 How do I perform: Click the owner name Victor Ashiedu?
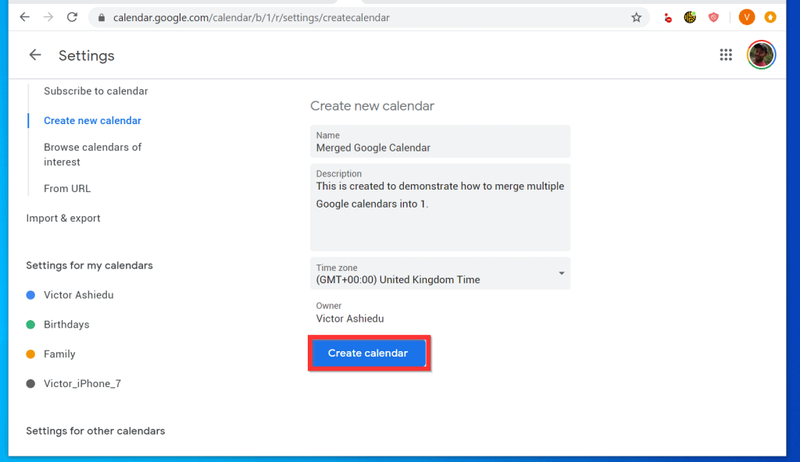pos(350,319)
